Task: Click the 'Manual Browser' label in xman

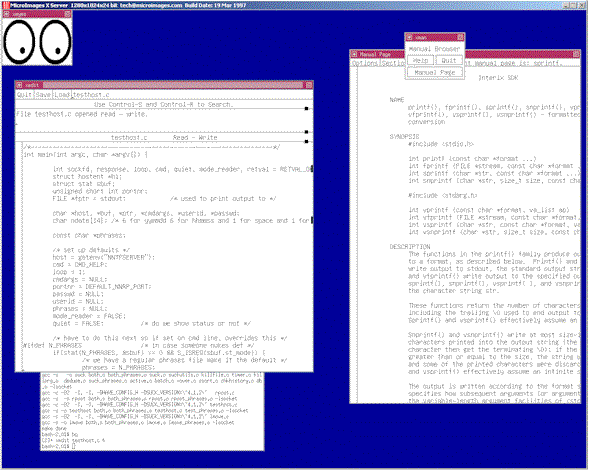Action: pyautogui.click(x=434, y=49)
